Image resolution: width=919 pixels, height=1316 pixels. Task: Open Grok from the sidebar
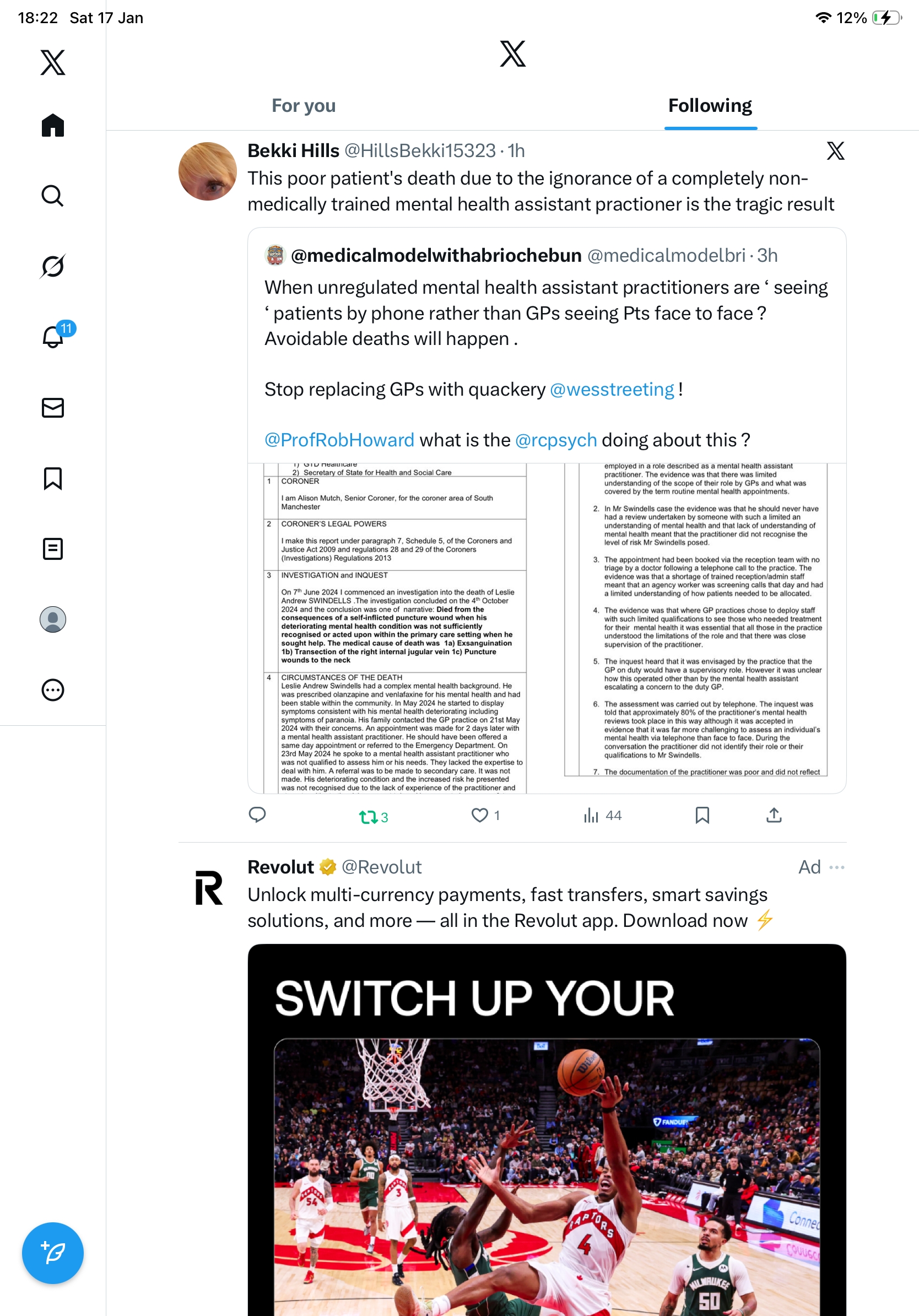53,266
